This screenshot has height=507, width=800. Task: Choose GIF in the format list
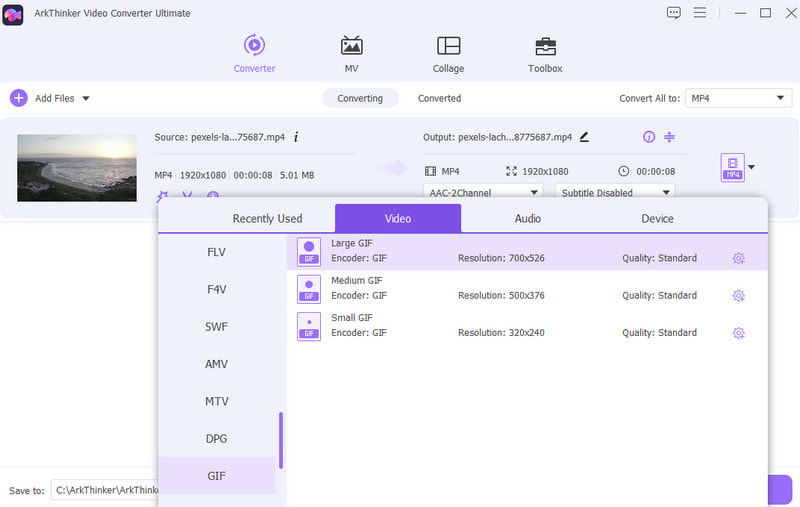coord(216,475)
